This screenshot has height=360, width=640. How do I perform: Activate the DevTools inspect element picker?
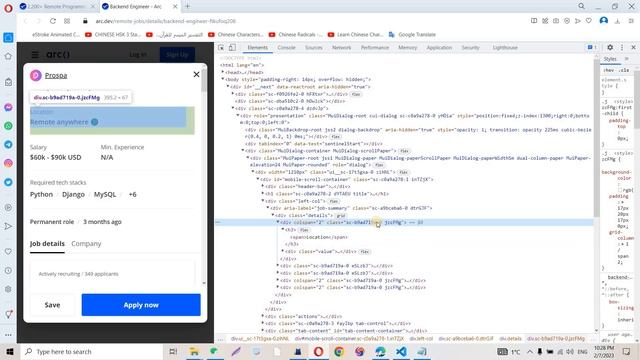click(221, 47)
